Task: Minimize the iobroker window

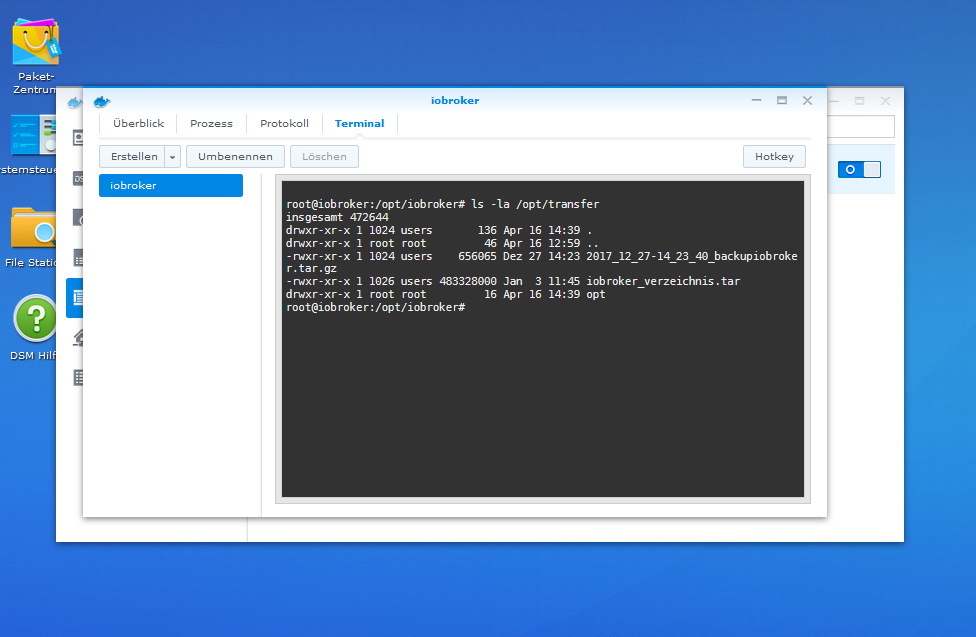Action: (756, 100)
